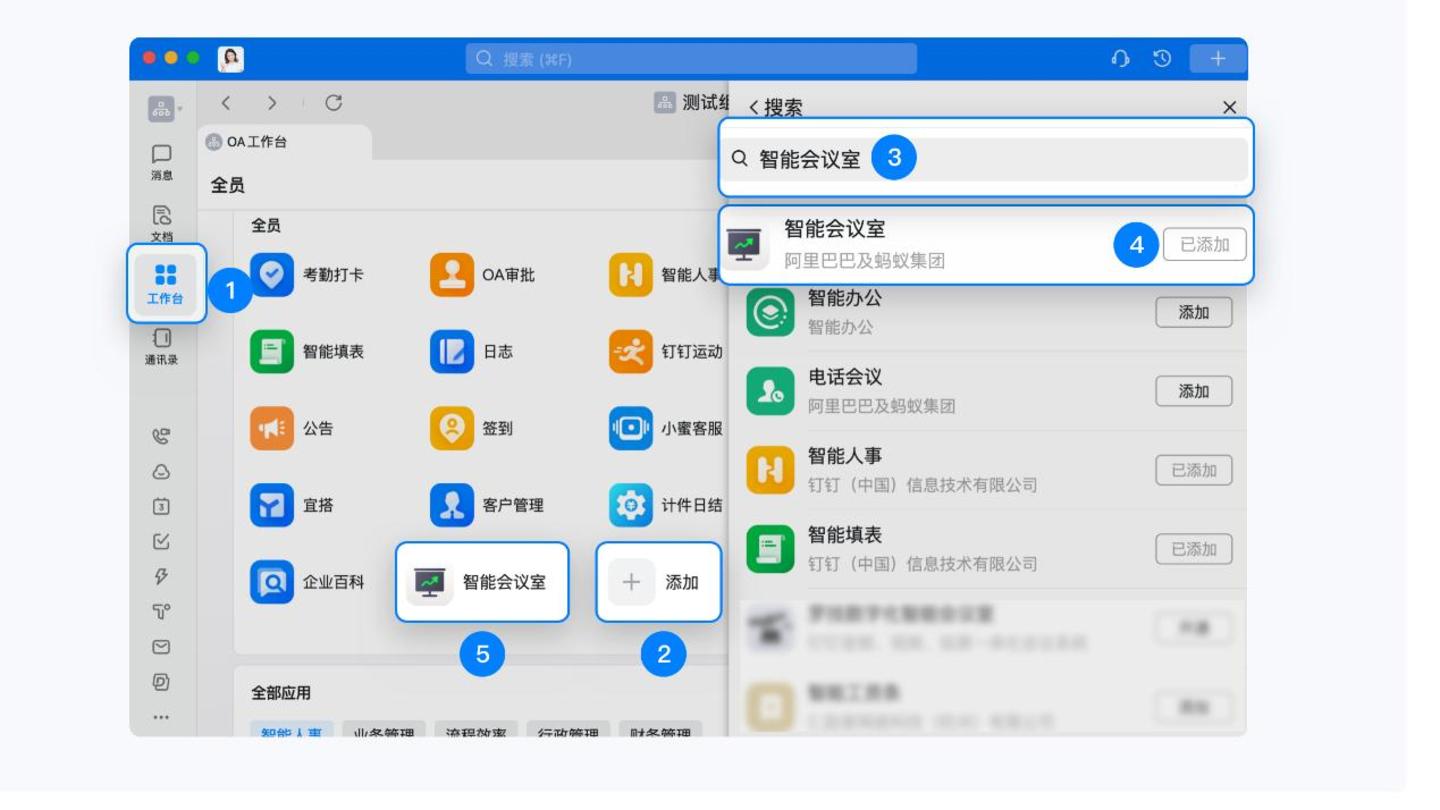This screenshot has height=810, width=1440.
Task: Click the 添加 tile with plus sign
Action: point(659,582)
